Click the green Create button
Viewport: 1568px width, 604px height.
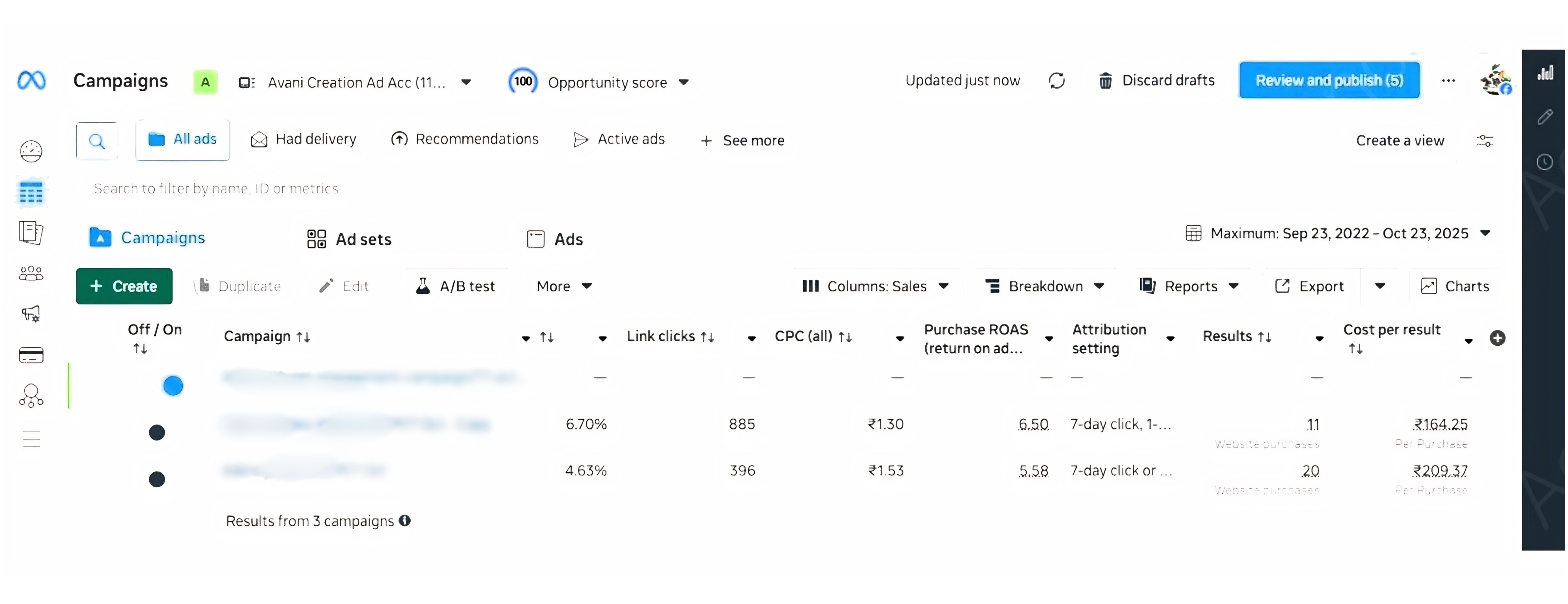[124, 286]
